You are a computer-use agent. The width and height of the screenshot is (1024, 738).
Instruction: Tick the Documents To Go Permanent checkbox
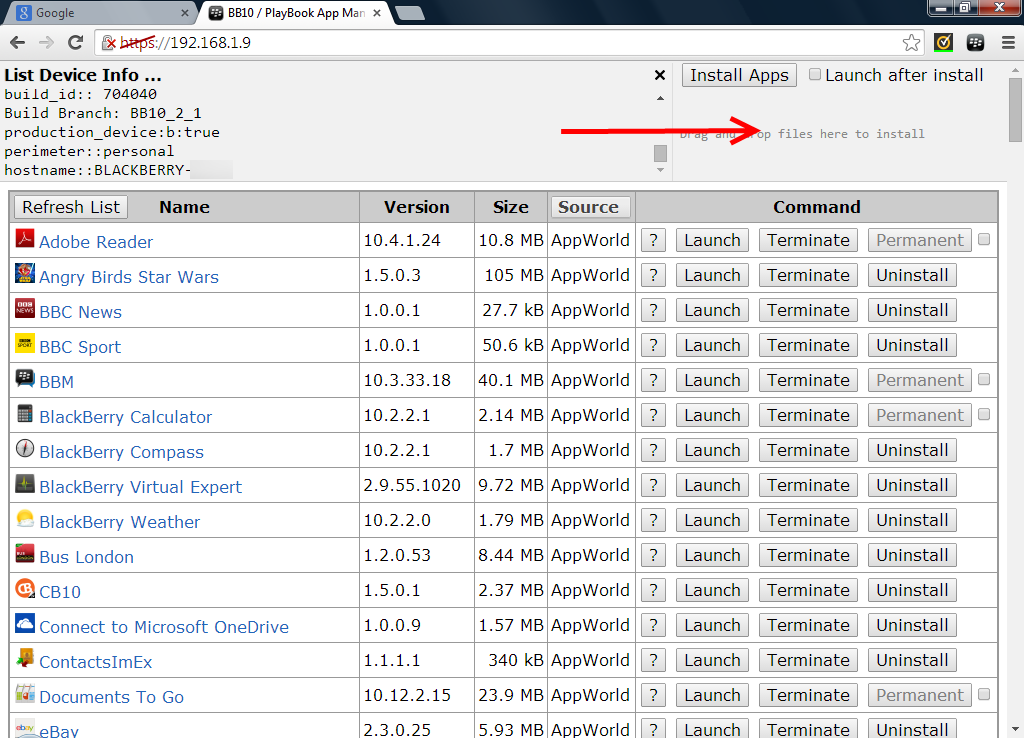[984, 694]
